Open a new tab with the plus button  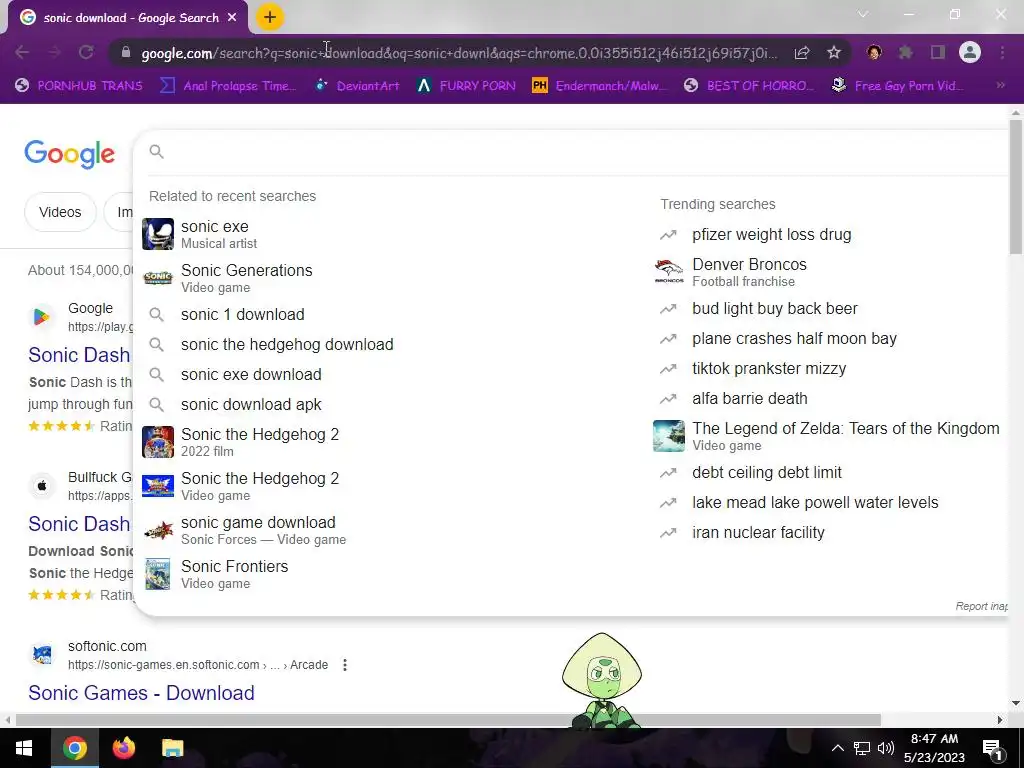[270, 18]
